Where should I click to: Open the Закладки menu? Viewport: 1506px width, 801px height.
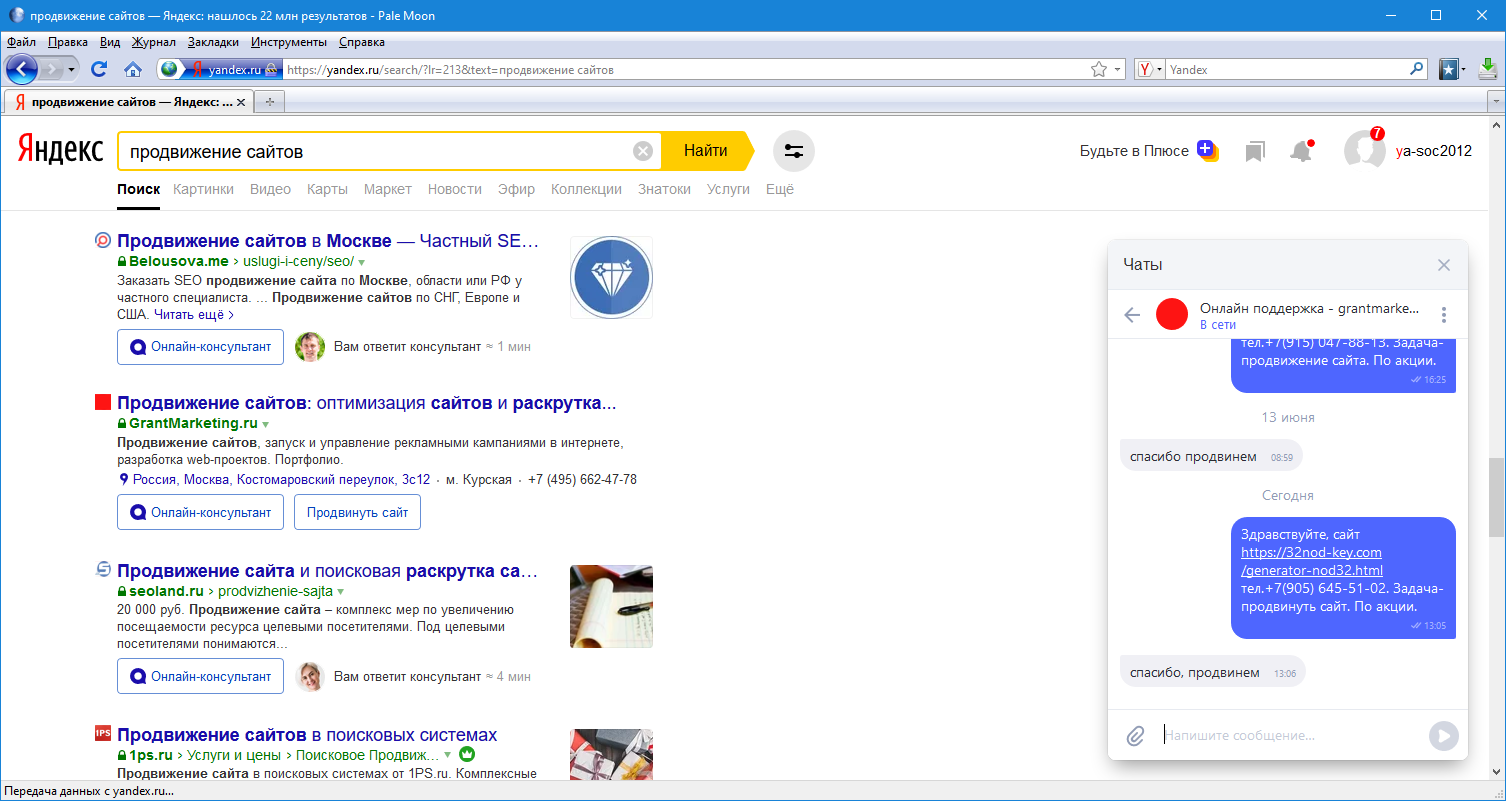click(213, 42)
